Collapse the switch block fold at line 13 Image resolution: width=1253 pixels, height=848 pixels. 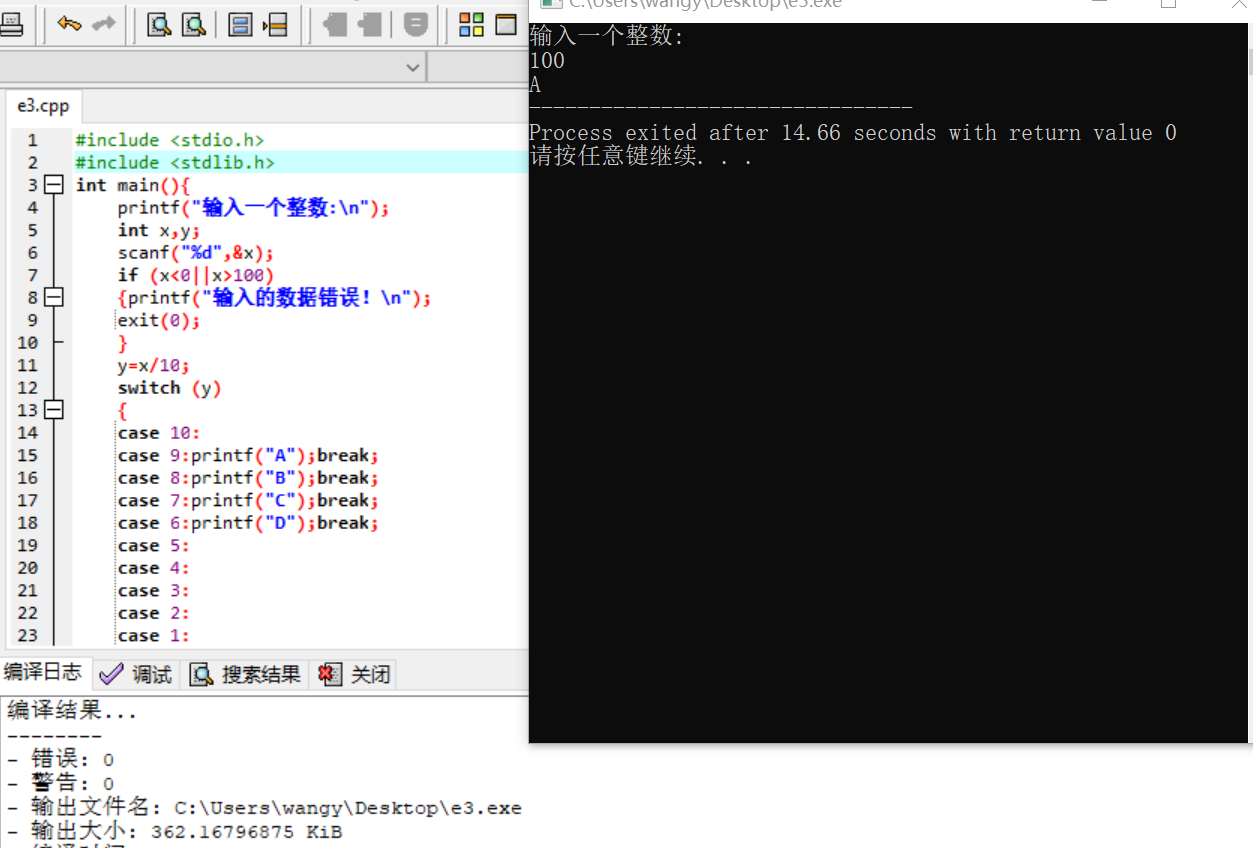point(53,410)
